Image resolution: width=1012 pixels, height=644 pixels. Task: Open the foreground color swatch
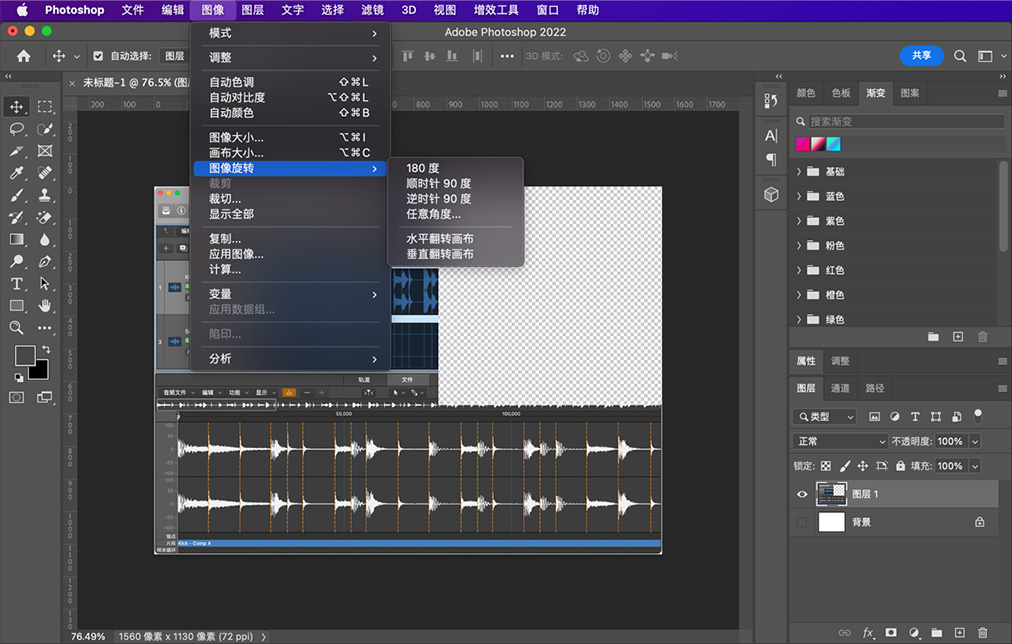click(26, 354)
